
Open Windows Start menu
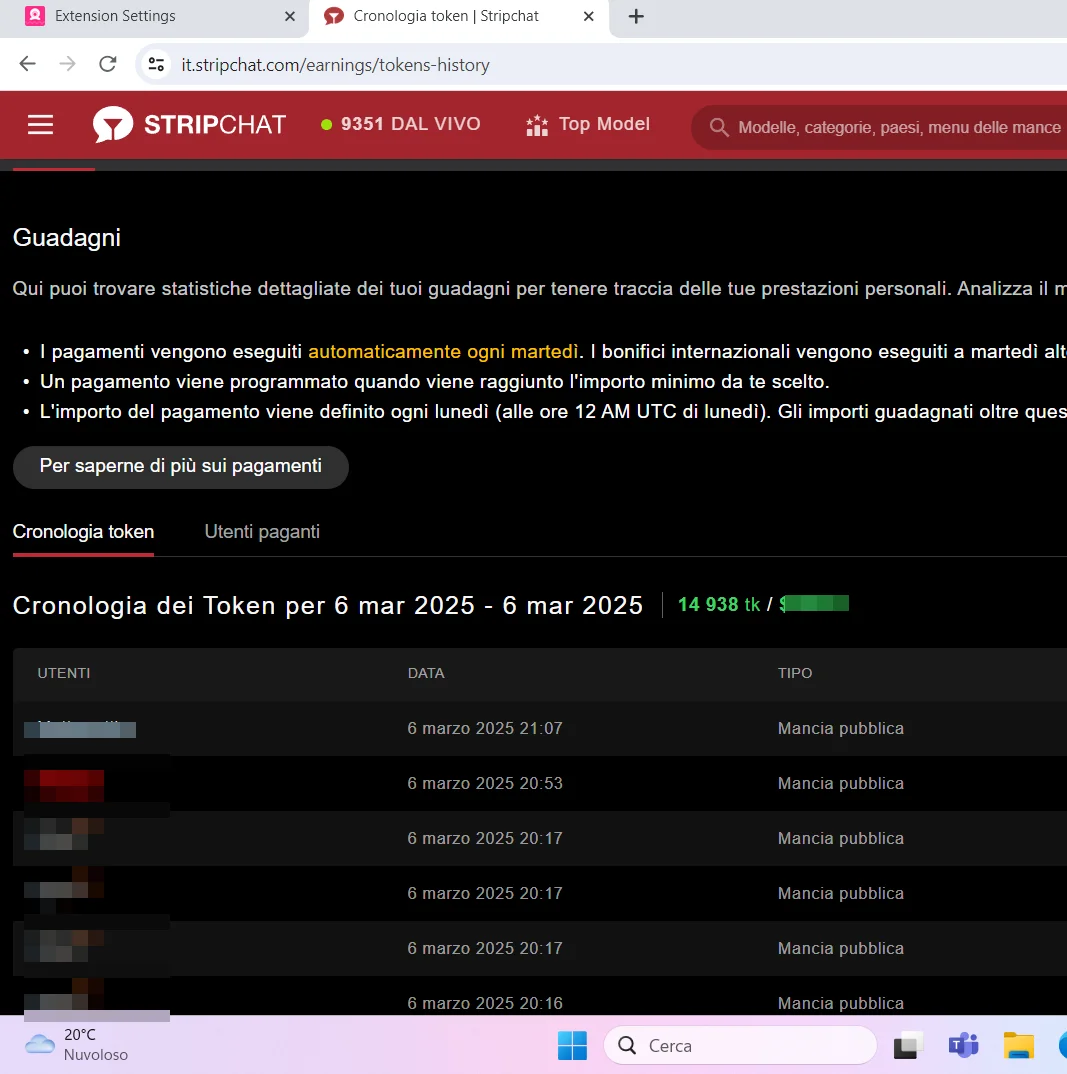tap(572, 1046)
